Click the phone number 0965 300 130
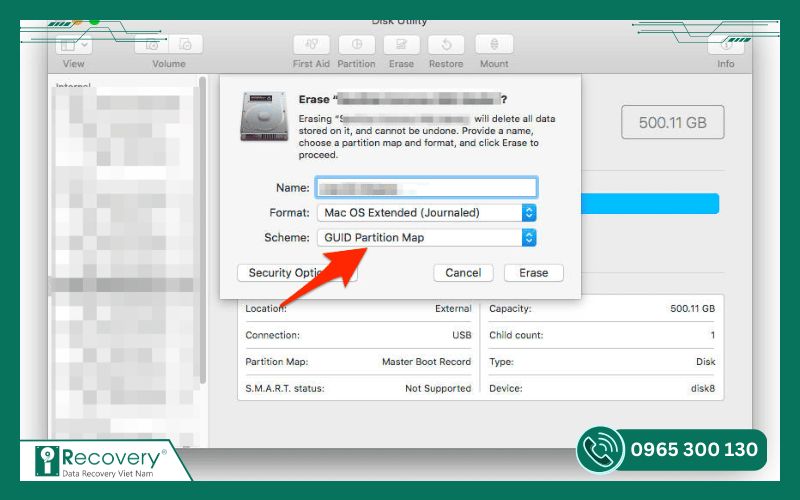The image size is (800, 500). (x=694, y=449)
